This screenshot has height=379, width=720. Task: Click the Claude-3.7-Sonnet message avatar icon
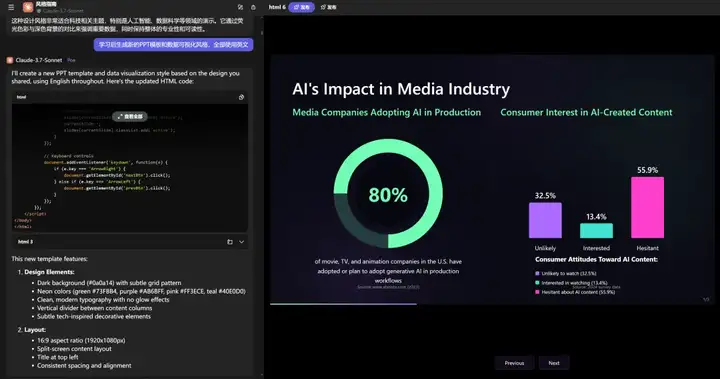[x=10, y=60]
